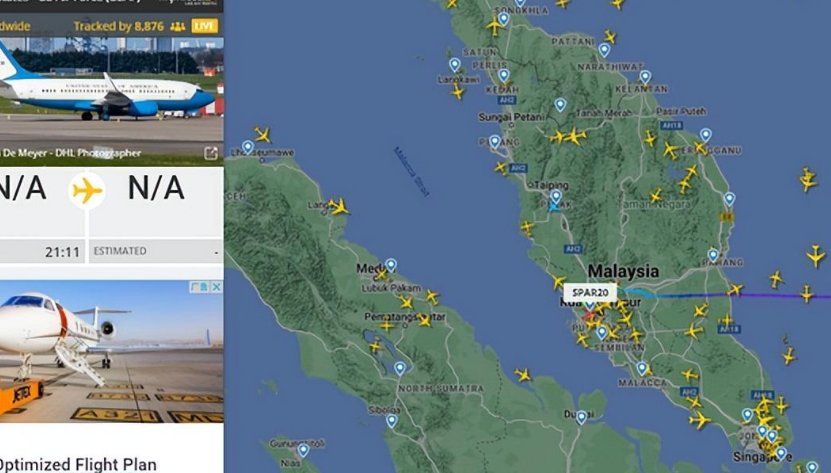Click the yellow plane route icon between N/A
The image size is (831, 473).
point(87,190)
